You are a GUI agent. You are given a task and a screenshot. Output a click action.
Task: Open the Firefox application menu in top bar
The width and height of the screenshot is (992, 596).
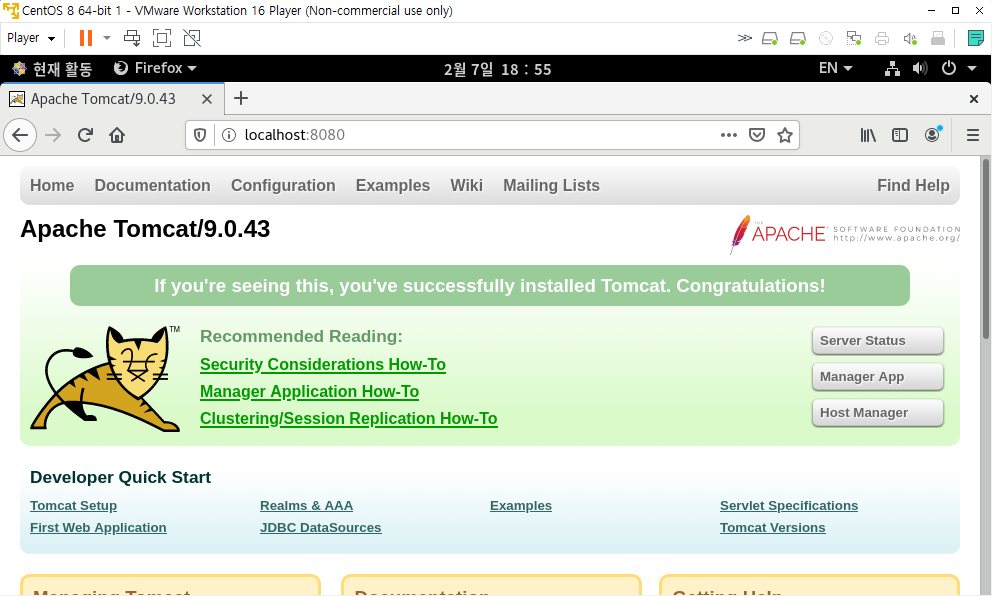coord(155,68)
